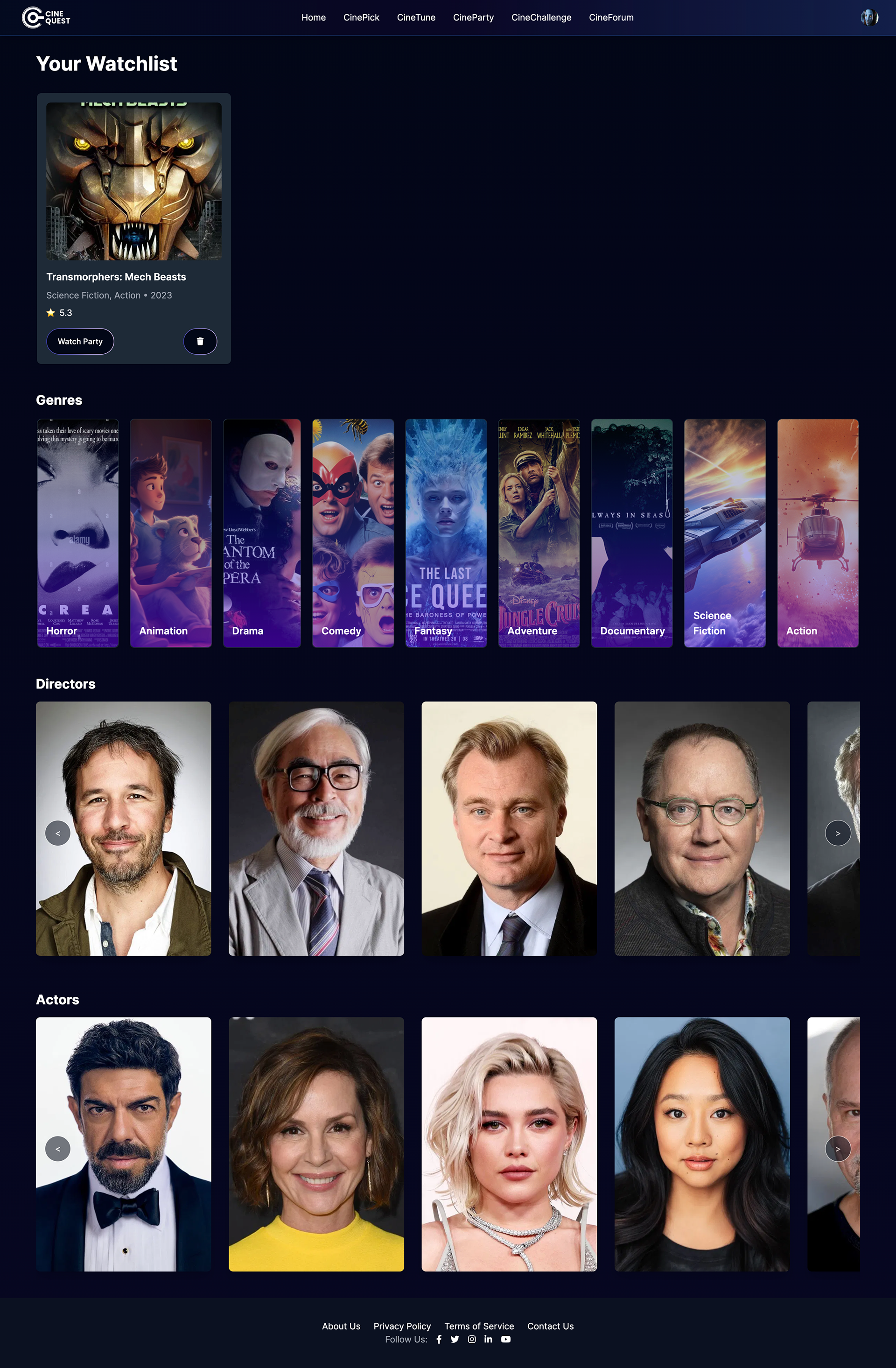Viewport: 896px width, 1368px height.
Task: Show next directors with right arrow
Action: 837,833
